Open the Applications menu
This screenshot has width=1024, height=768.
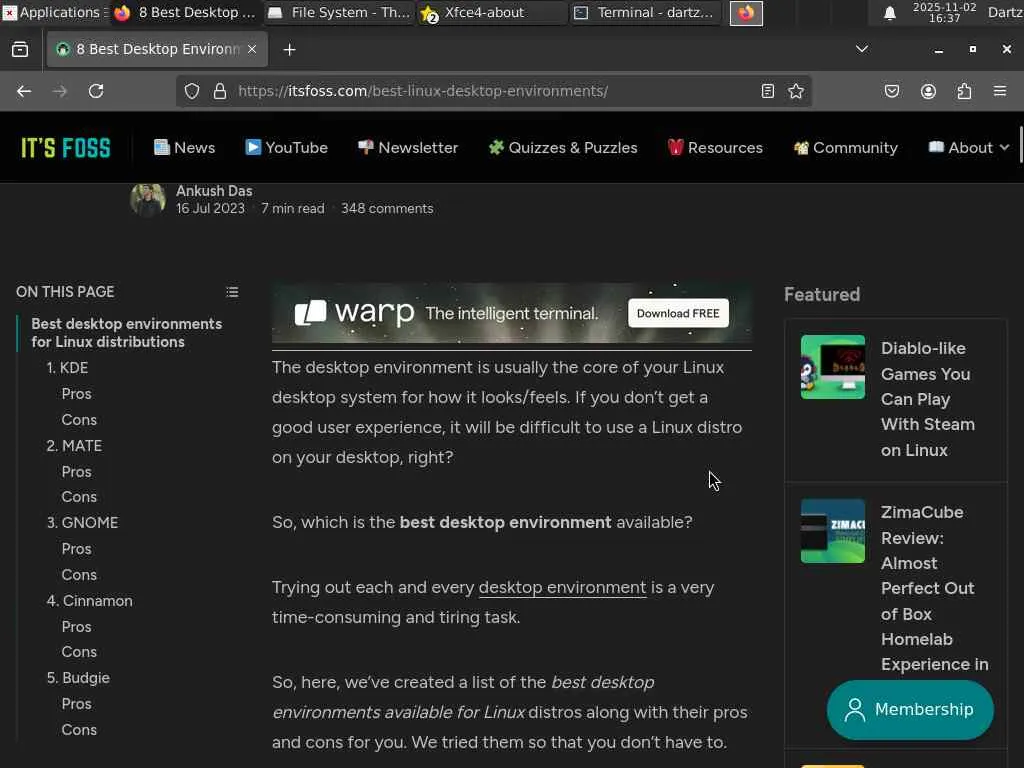[x=55, y=12]
